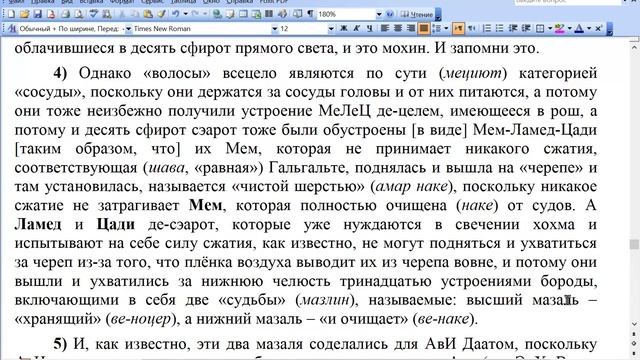The height and width of the screenshot is (360, 640).
Task: Toggle the Document Map pane
Action: 298,14
